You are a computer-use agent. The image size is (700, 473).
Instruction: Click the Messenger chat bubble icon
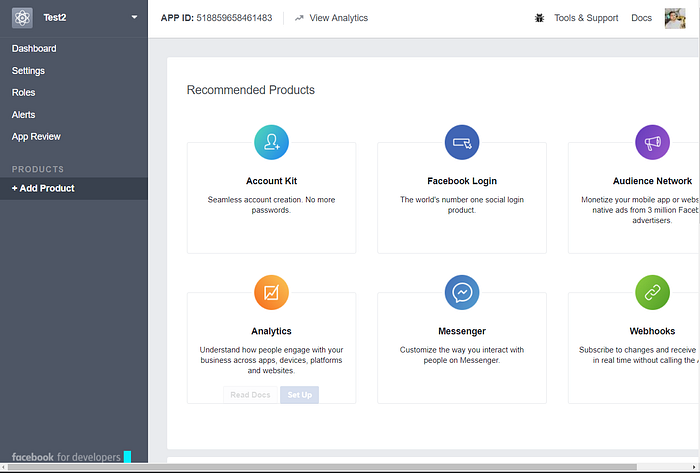(x=462, y=292)
